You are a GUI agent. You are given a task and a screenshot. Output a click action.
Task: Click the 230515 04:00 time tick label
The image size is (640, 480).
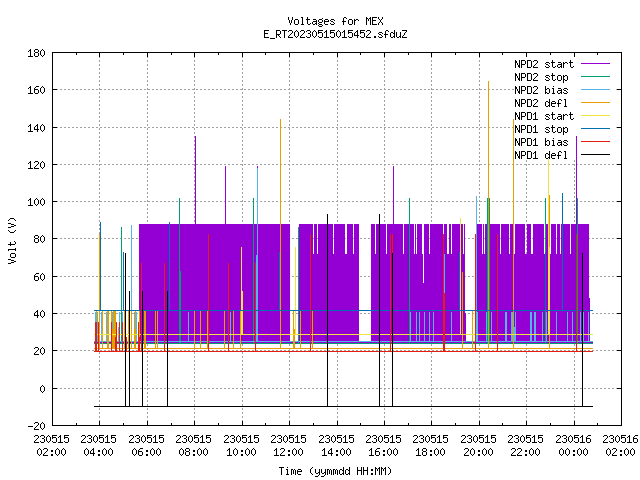tap(98, 446)
